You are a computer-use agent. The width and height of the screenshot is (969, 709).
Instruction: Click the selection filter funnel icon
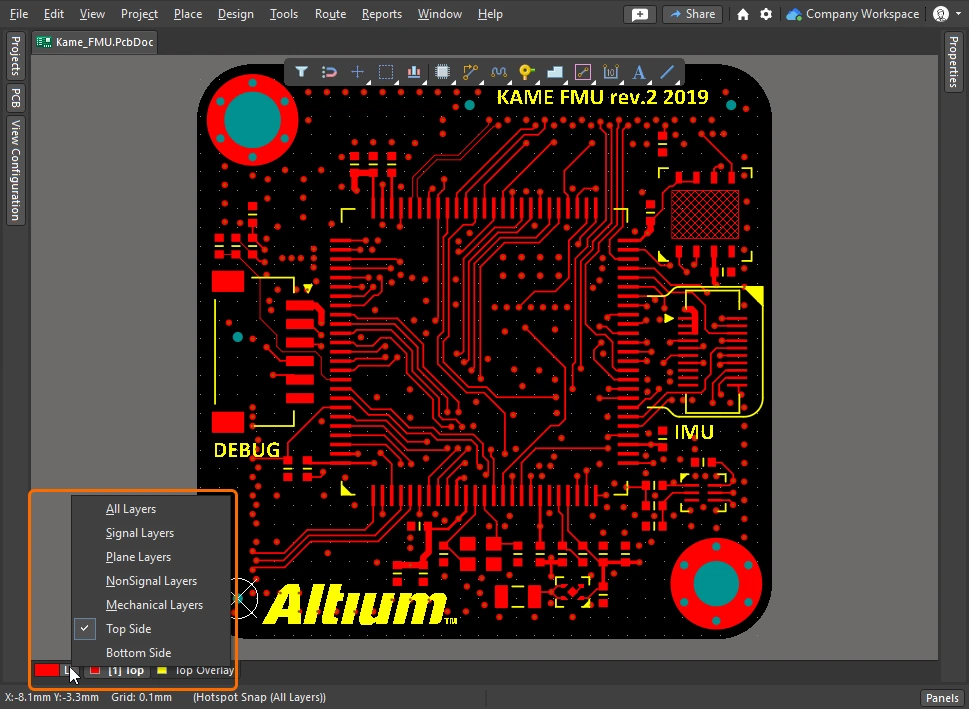[301, 72]
